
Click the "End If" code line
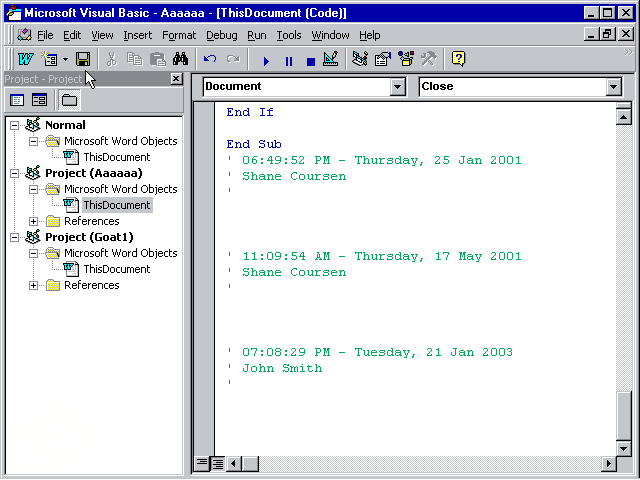(x=250, y=113)
